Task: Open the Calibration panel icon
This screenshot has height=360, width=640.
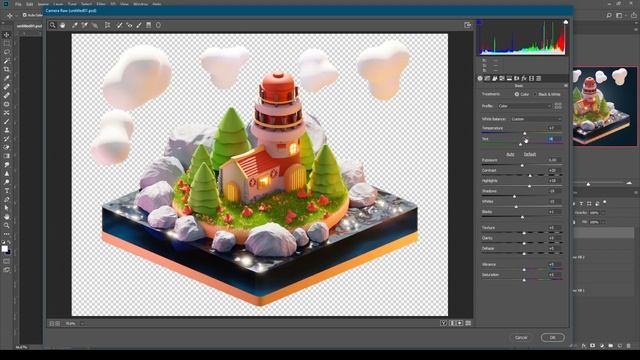Action: (x=531, y=78)
